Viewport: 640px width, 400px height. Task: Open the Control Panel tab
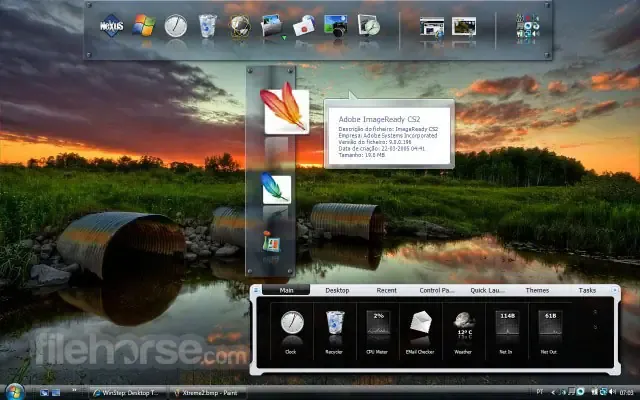click(x=436, y=290)
